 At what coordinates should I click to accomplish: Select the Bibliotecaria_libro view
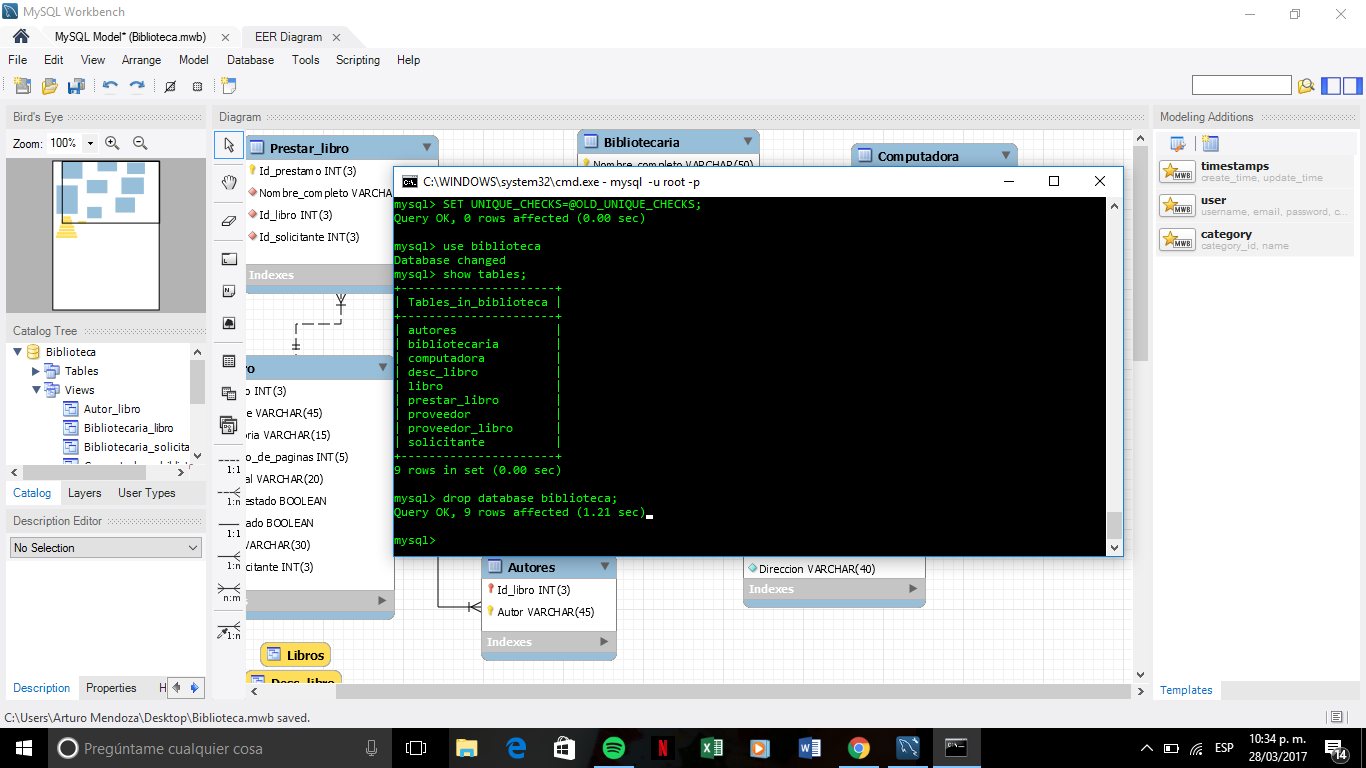pos(128,428)
